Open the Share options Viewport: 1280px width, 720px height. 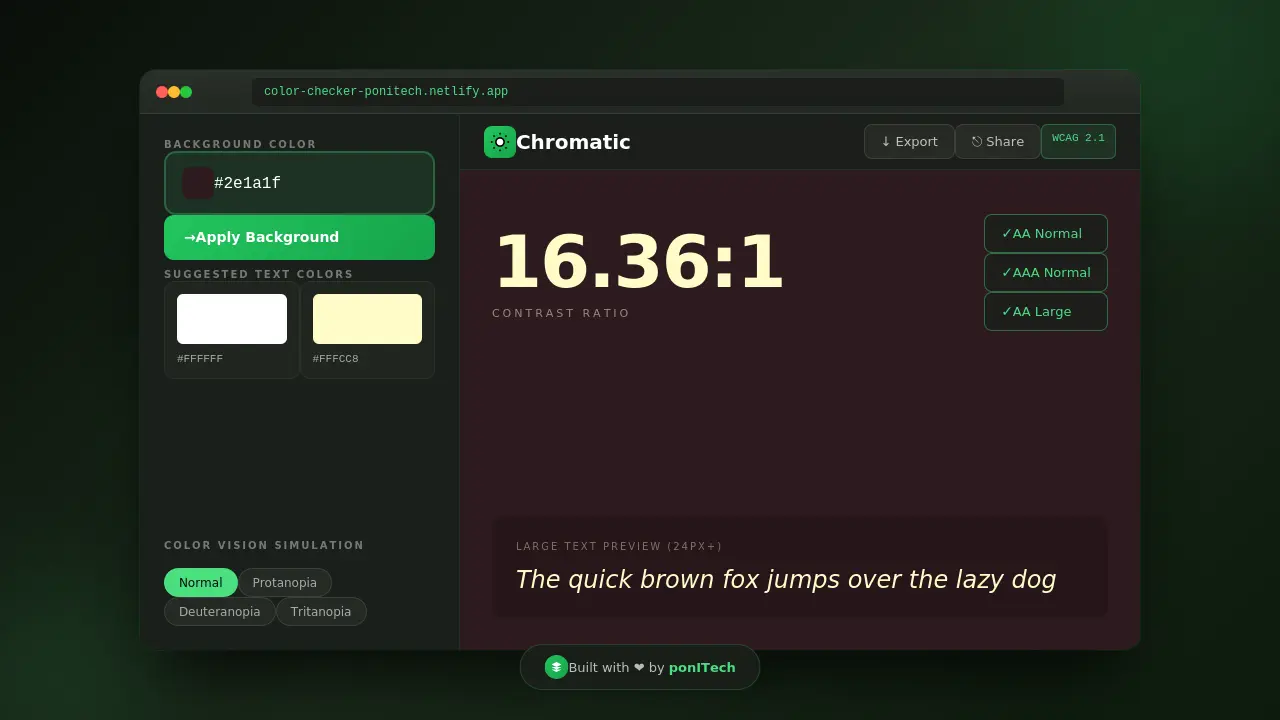[x=997, y=141]
